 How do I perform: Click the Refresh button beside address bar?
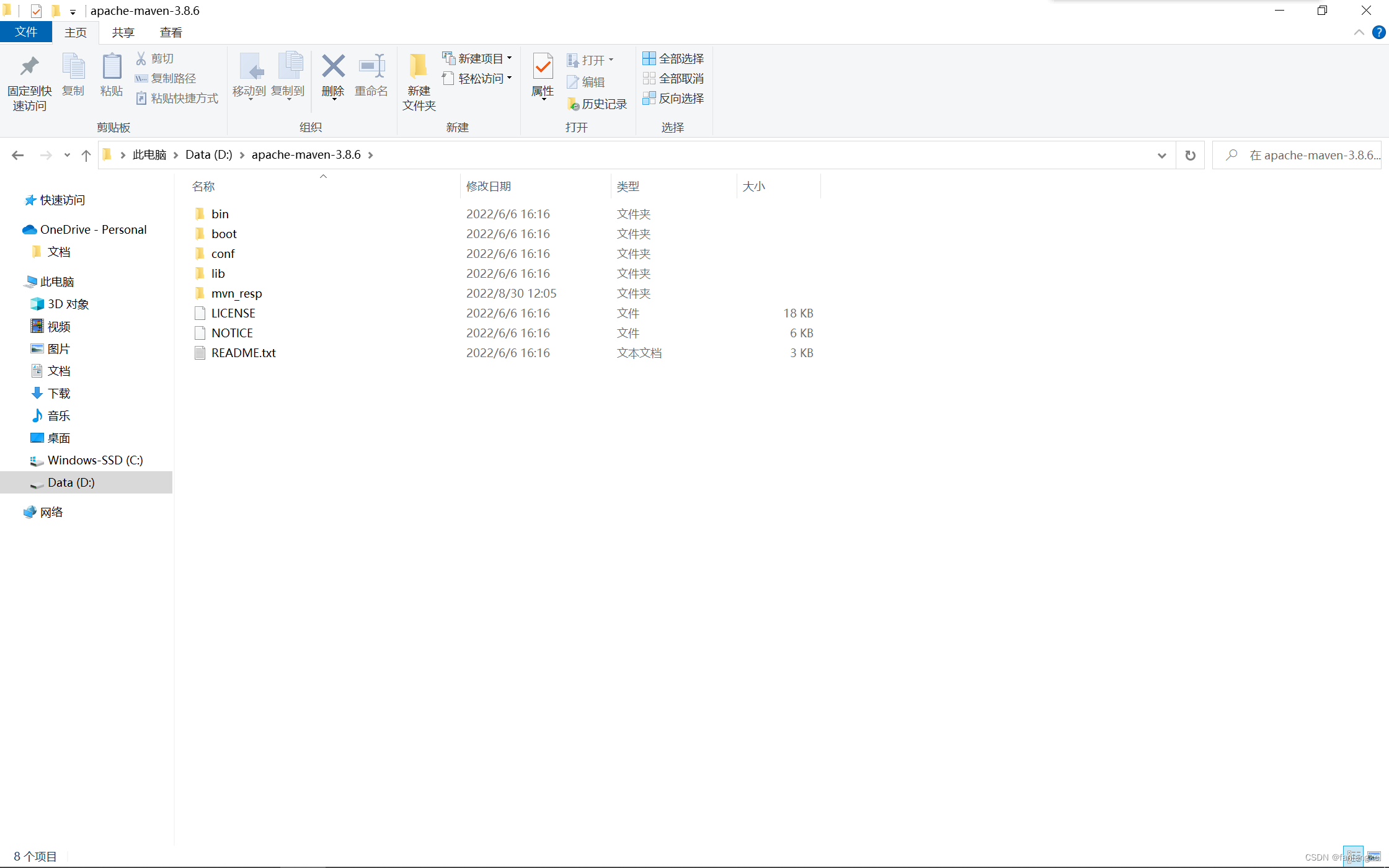(1190, 155)
